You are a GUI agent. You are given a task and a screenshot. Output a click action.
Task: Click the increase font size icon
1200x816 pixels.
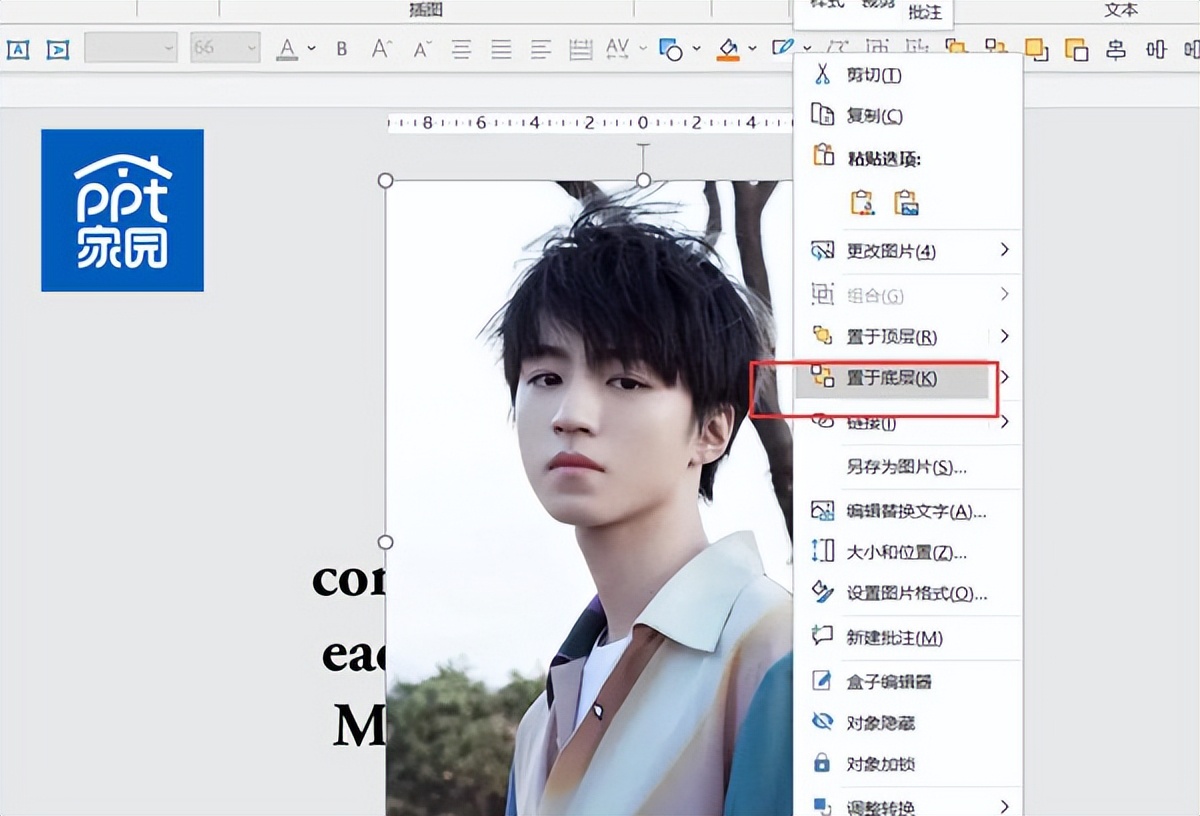(x=381, y=49)
